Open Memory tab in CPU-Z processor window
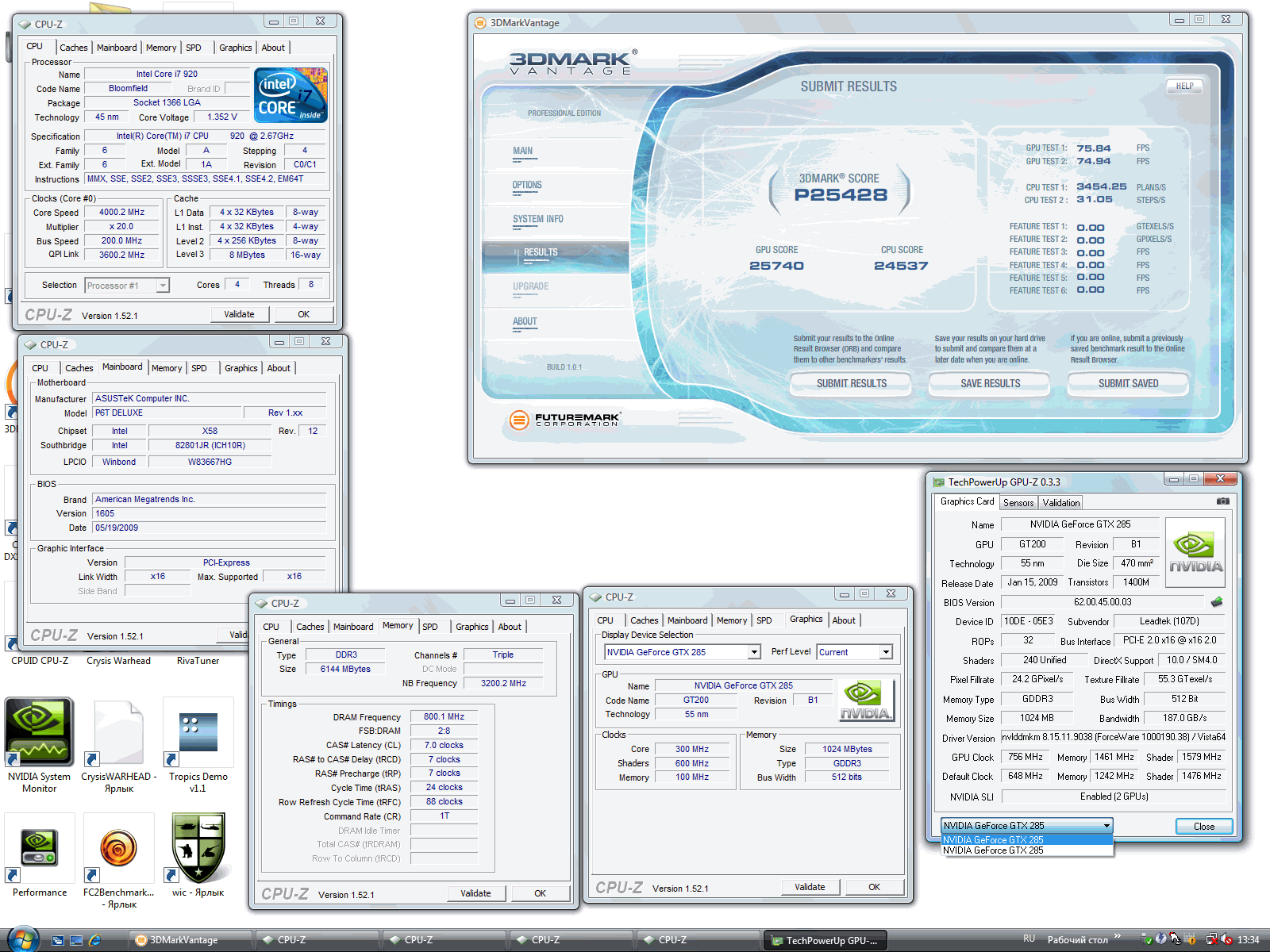Viewport: 1270px width, 952px height. (x=161, y=48)
